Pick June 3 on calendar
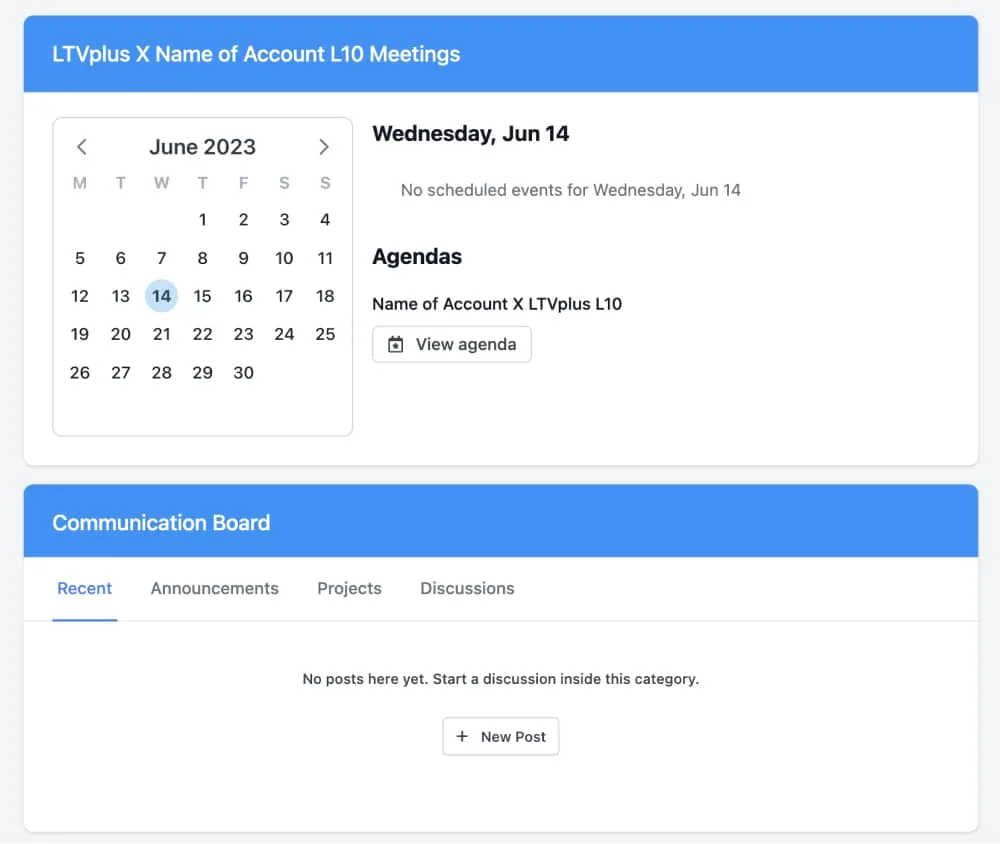This screenshot has width=1000, height=844. pyautogui.click(x=284, y=220)
